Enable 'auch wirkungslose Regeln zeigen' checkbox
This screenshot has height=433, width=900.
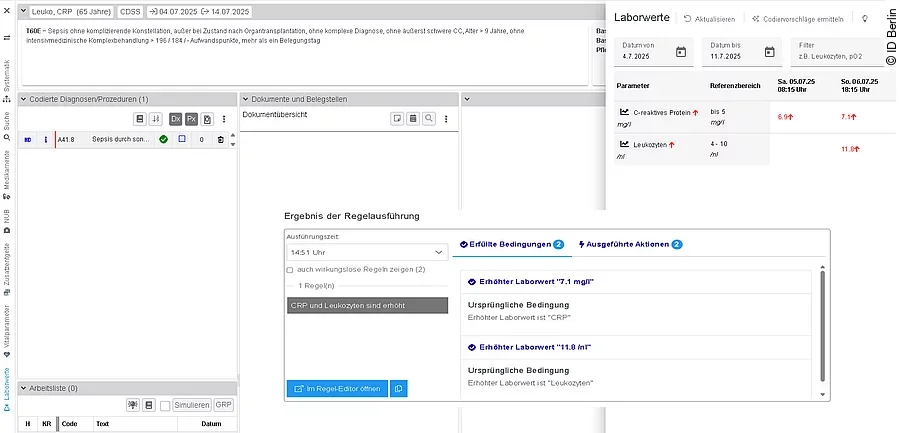click(x=290, y=270)
